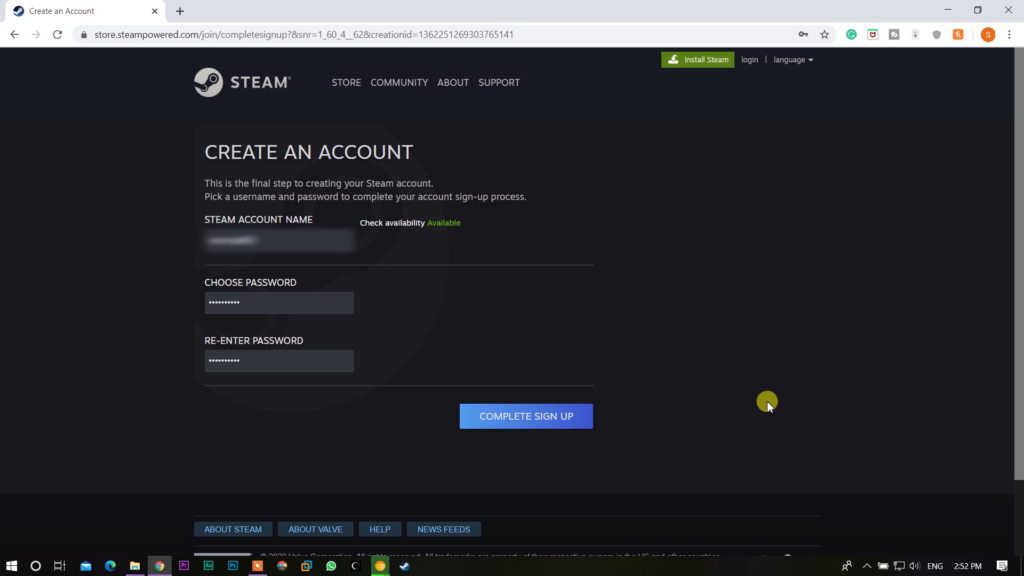This screenshot has width=1024, height=576.
Task: Open Cortana search circle on taskbar
Action: click(35, 566)
